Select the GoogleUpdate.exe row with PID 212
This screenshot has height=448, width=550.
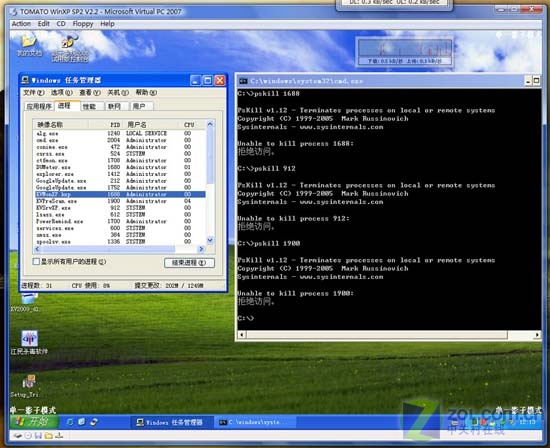(120, 181)
